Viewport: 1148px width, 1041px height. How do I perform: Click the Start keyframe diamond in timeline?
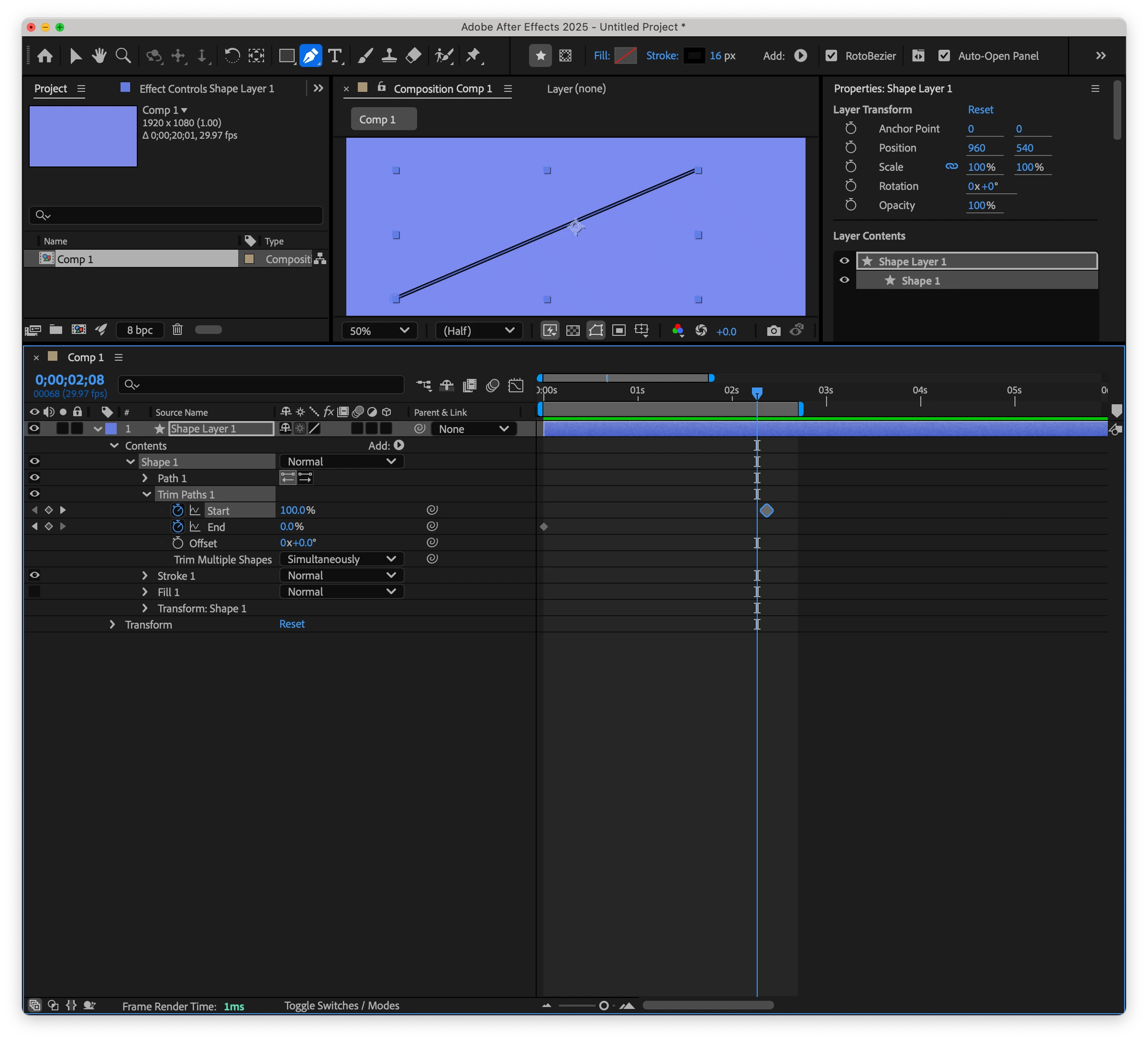click(766, 510)
